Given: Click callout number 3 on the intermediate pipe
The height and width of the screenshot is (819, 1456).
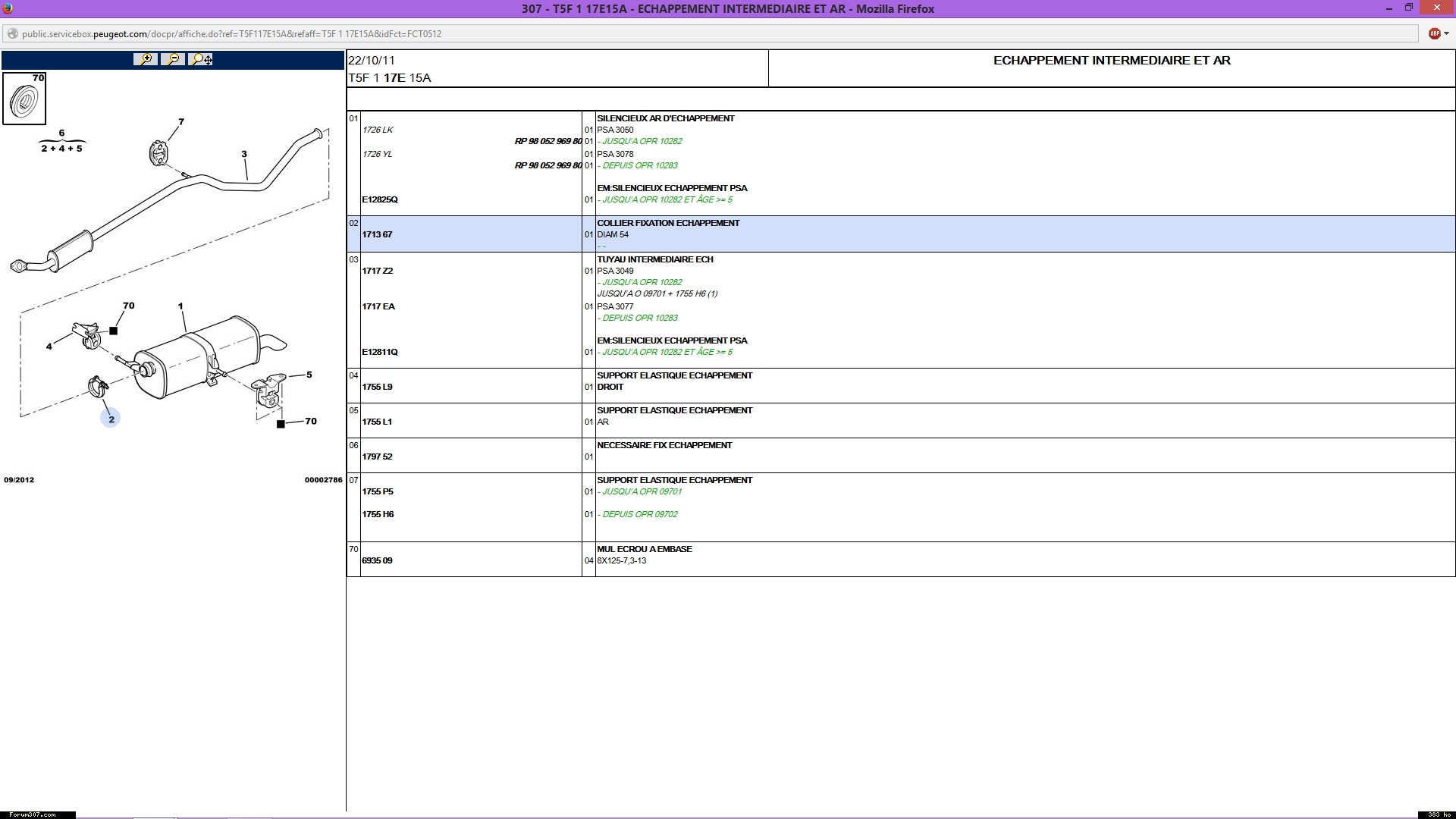Looking at the screenshot, I should pyautogui.click(x=244, y=154).
